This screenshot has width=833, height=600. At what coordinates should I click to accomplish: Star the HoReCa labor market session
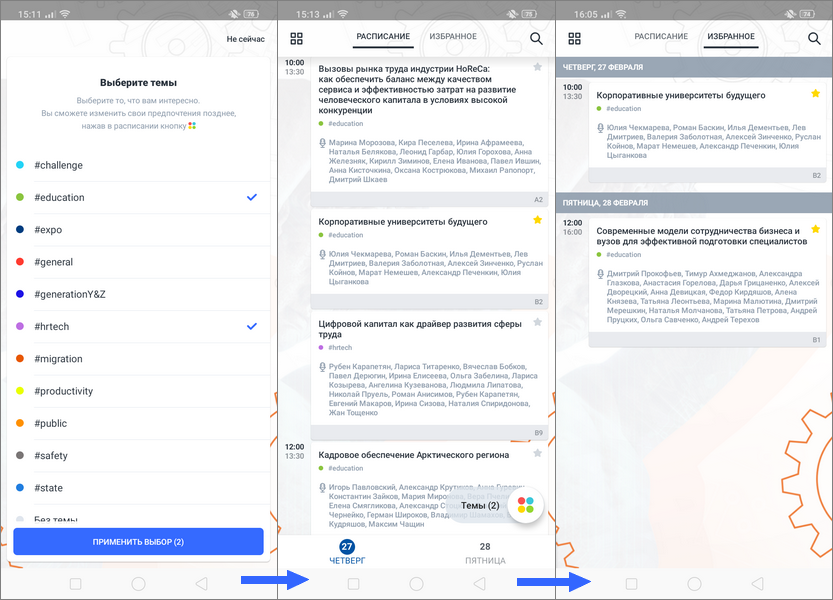pos(538,67)
